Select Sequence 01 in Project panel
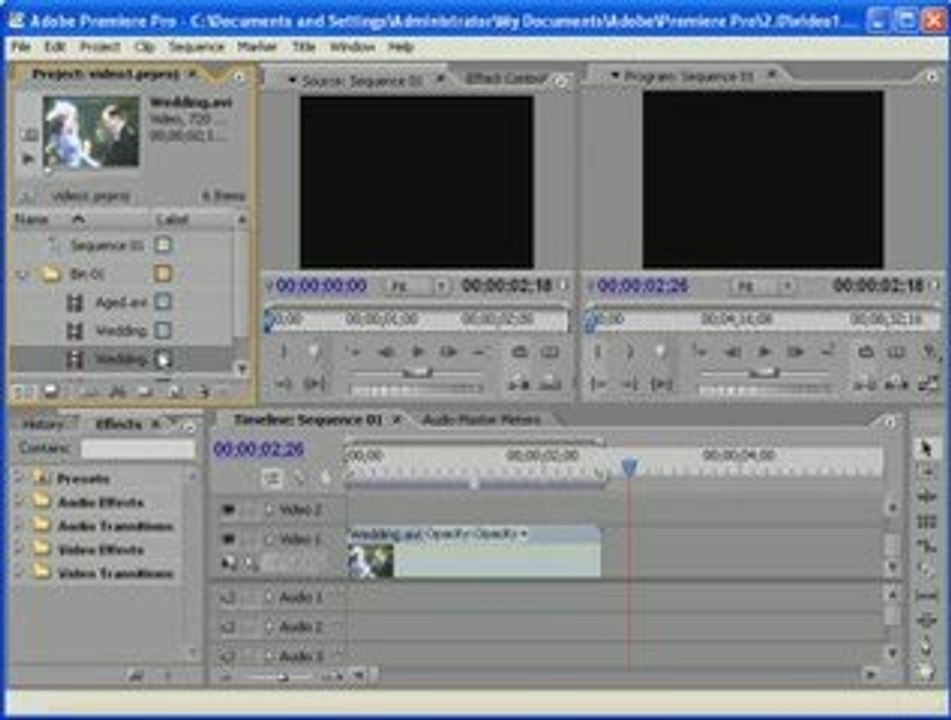 point(107,245)
